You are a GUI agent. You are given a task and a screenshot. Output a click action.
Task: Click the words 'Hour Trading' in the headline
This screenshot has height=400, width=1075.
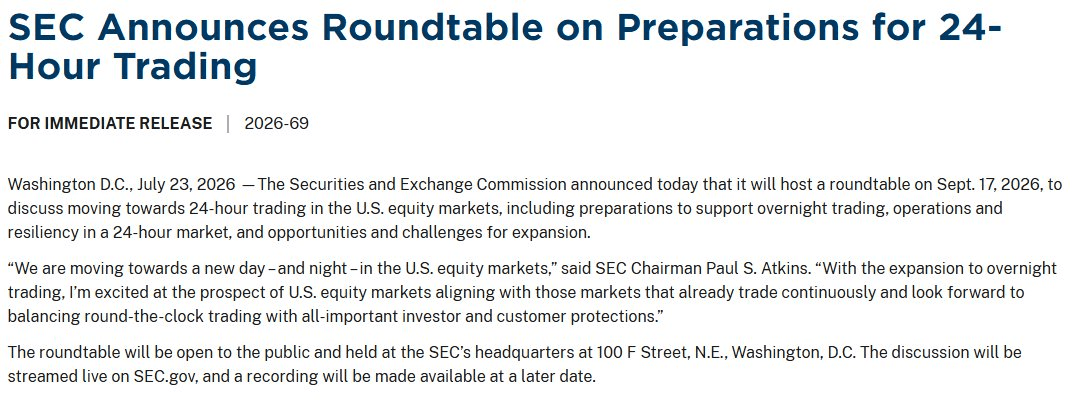click(x=133, y=67)
